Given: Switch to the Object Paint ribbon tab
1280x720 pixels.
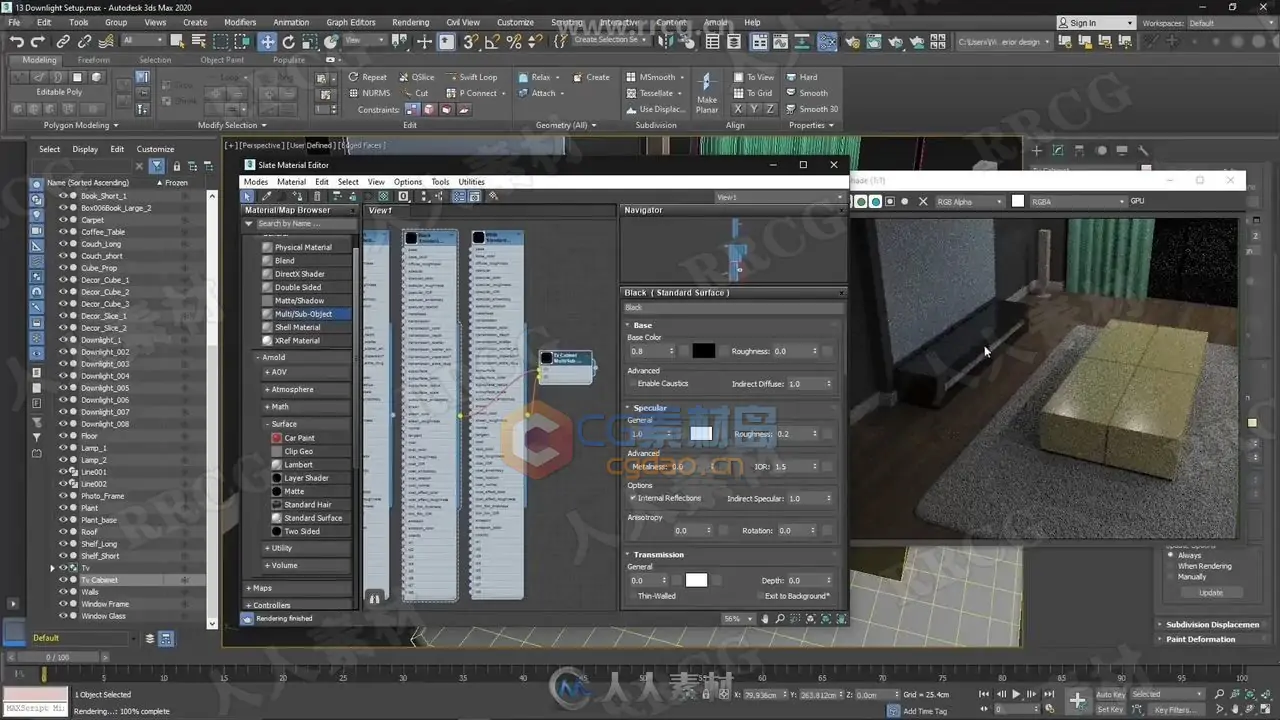Looking at the screenshot, I should coord(222,60).
